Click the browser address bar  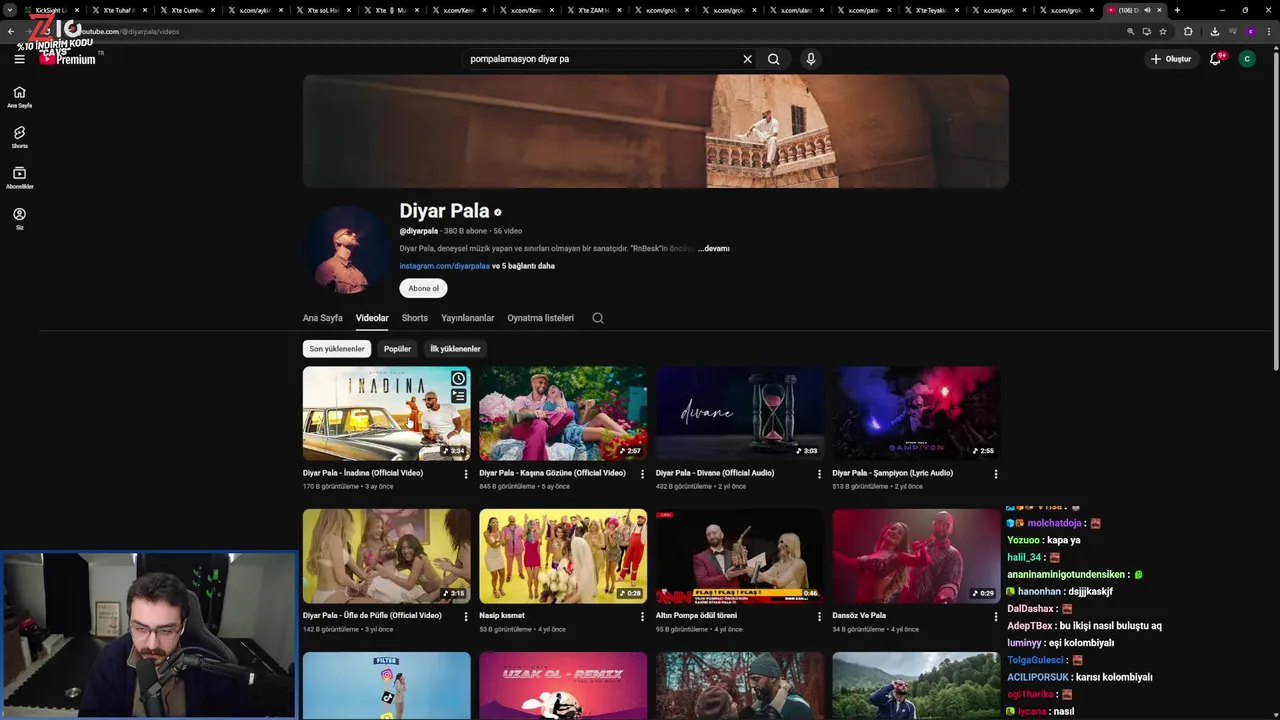(x=600, y=31)
